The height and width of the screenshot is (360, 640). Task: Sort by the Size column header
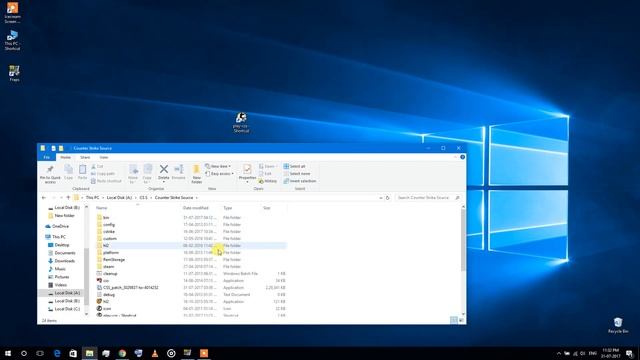pyautogui.click(x=267, y=208)
